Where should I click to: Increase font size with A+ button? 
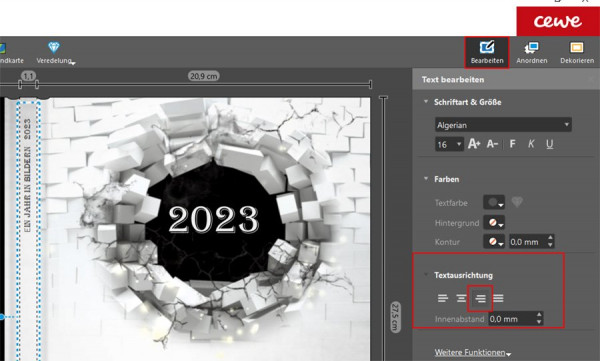tap(474, 144)
